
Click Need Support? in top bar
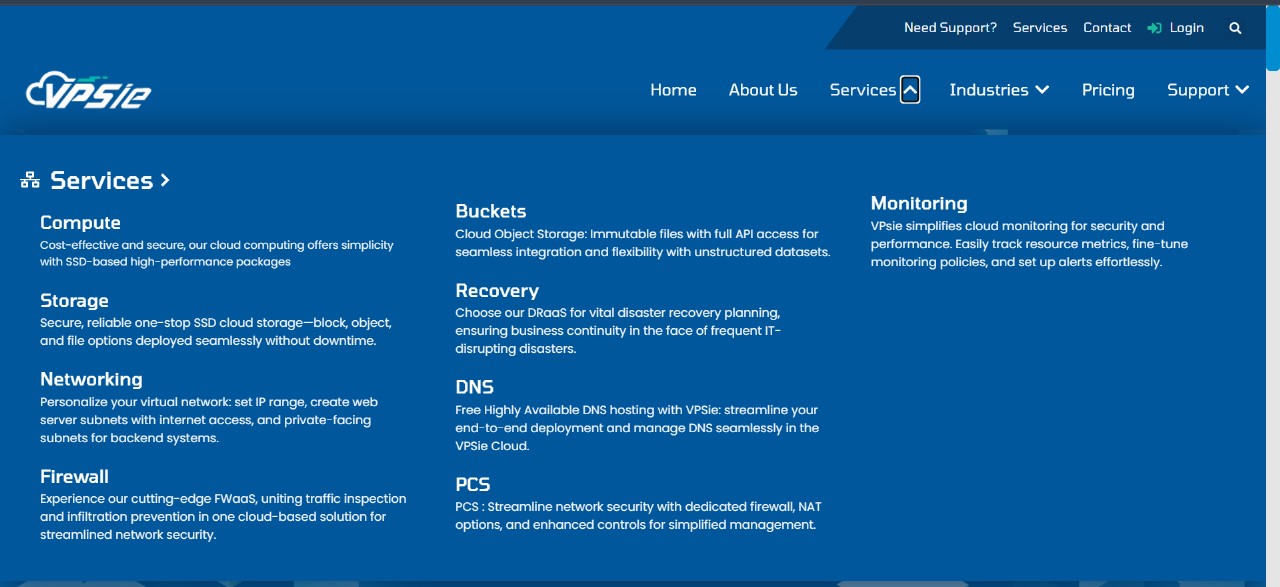[x=950, y=28]
